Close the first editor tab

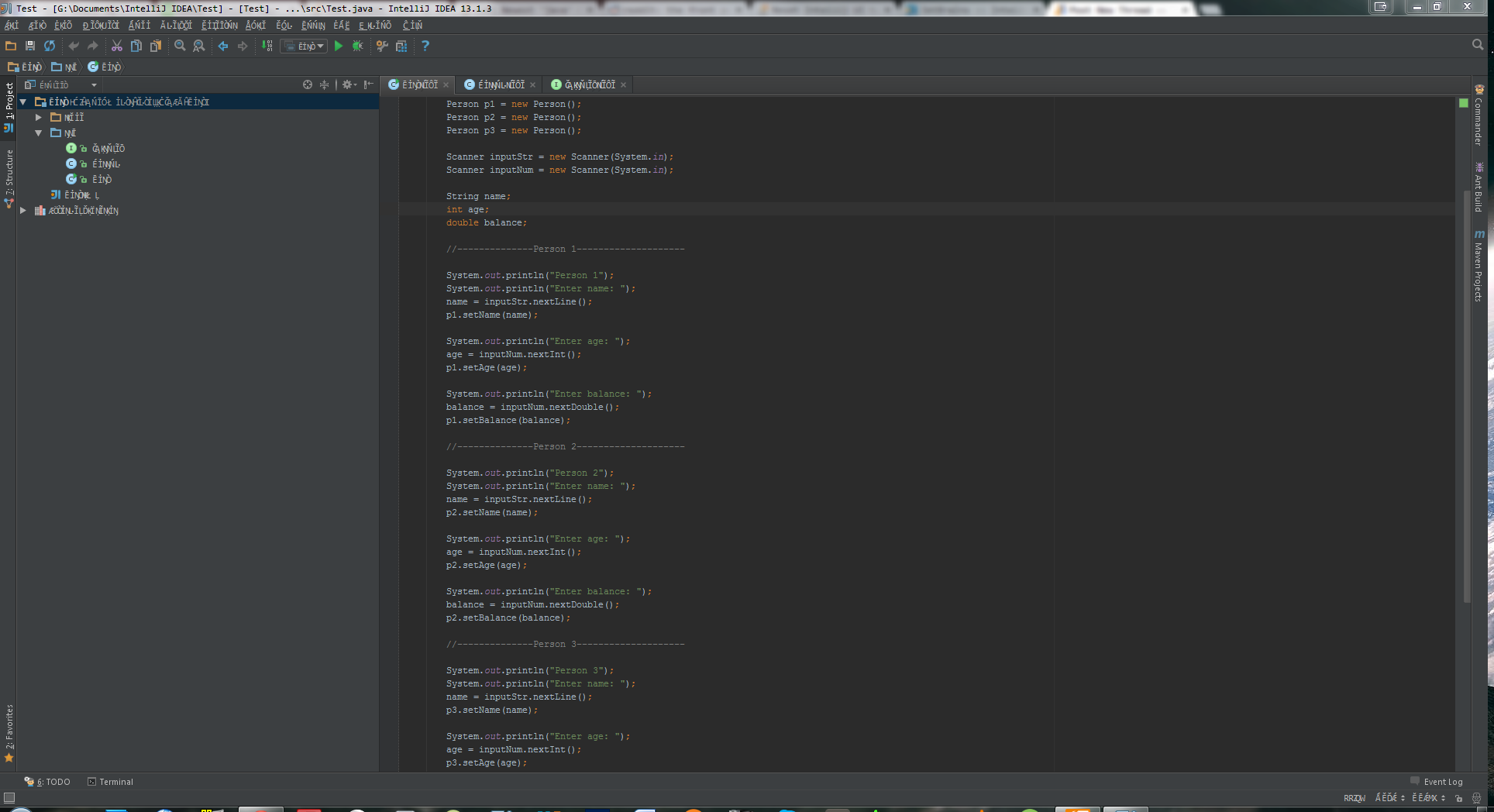tap(446, 85)
